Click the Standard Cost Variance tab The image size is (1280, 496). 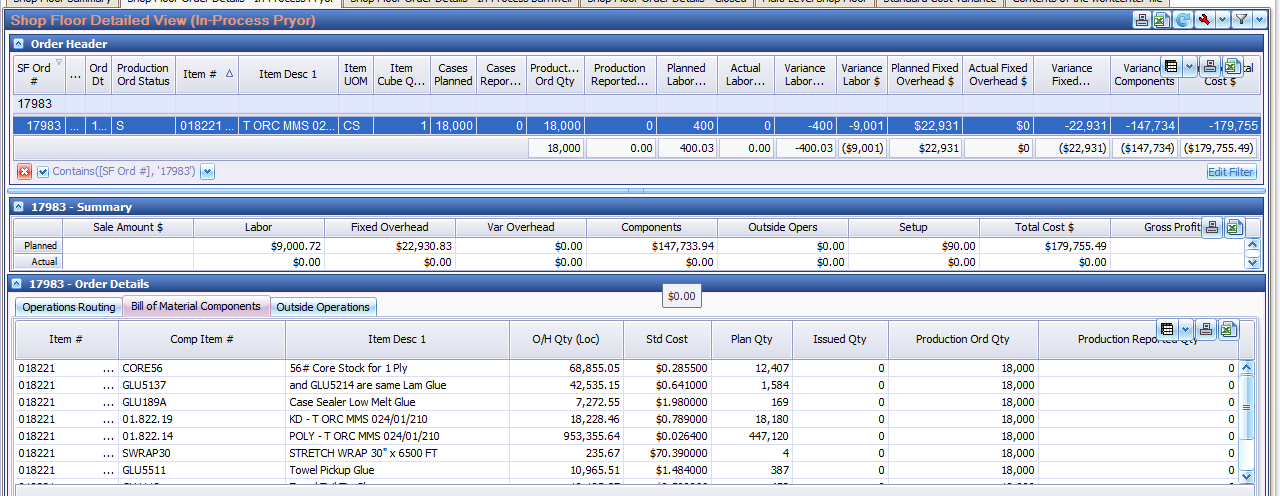940,3
